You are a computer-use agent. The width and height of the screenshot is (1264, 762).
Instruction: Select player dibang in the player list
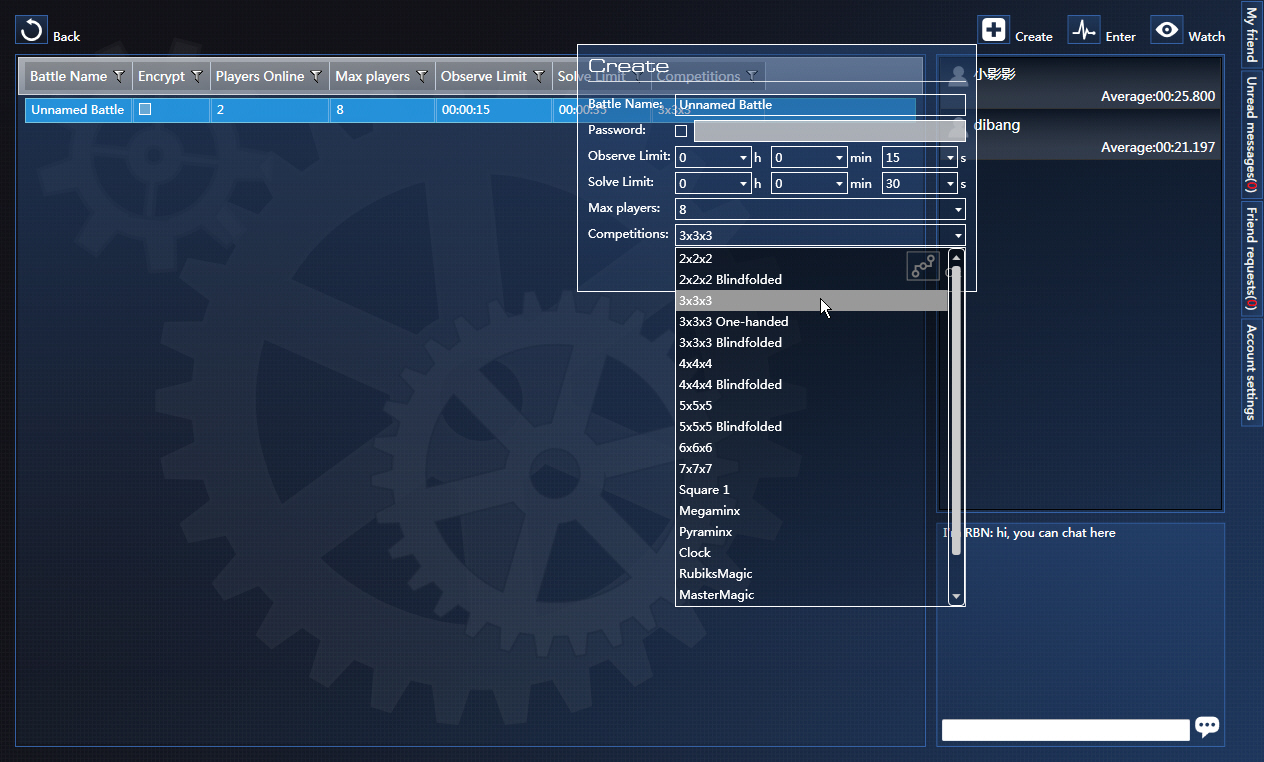(1080, 135)
